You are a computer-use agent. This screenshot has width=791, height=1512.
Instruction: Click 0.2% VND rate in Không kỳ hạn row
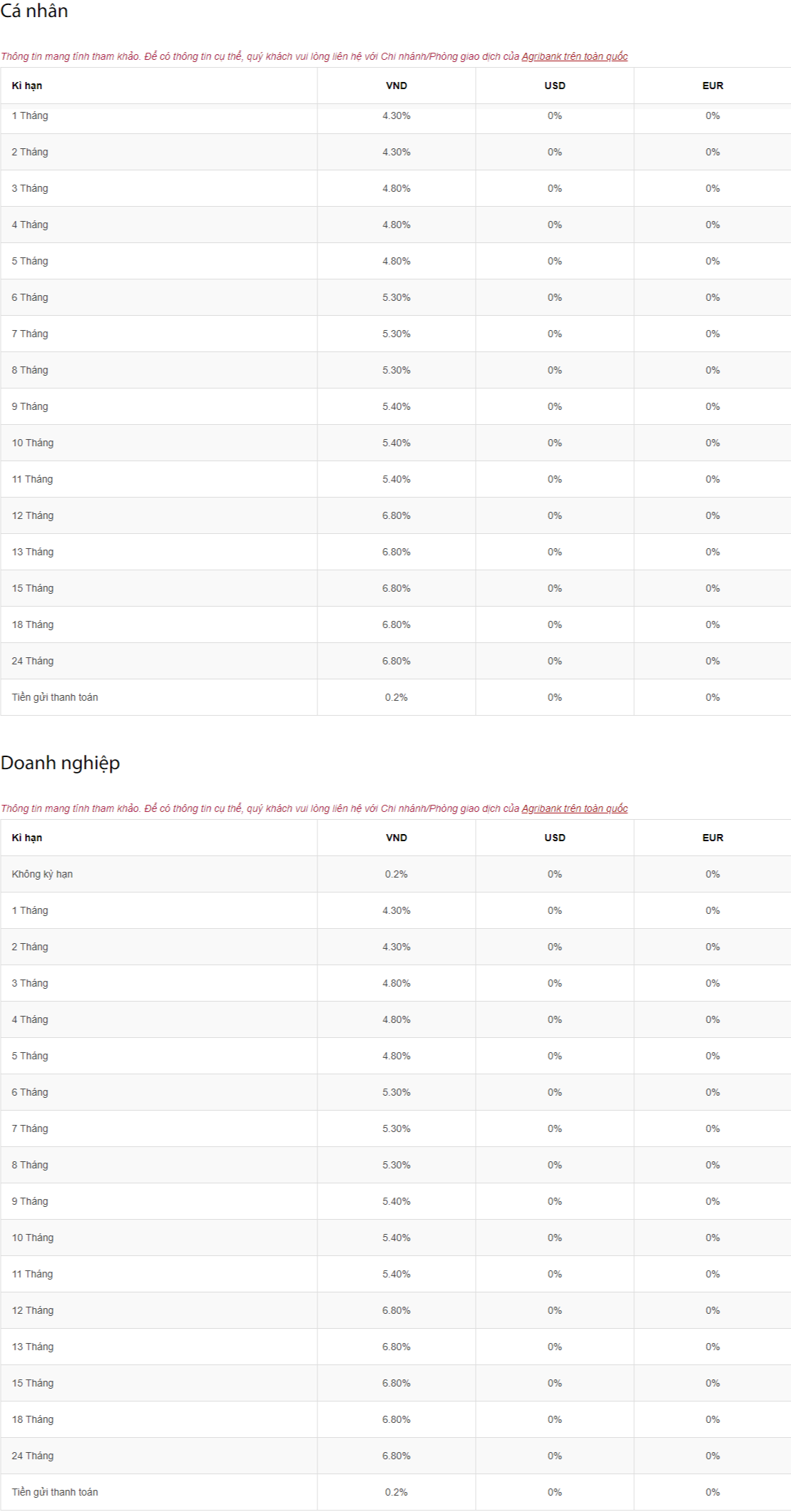pos(397,874)
